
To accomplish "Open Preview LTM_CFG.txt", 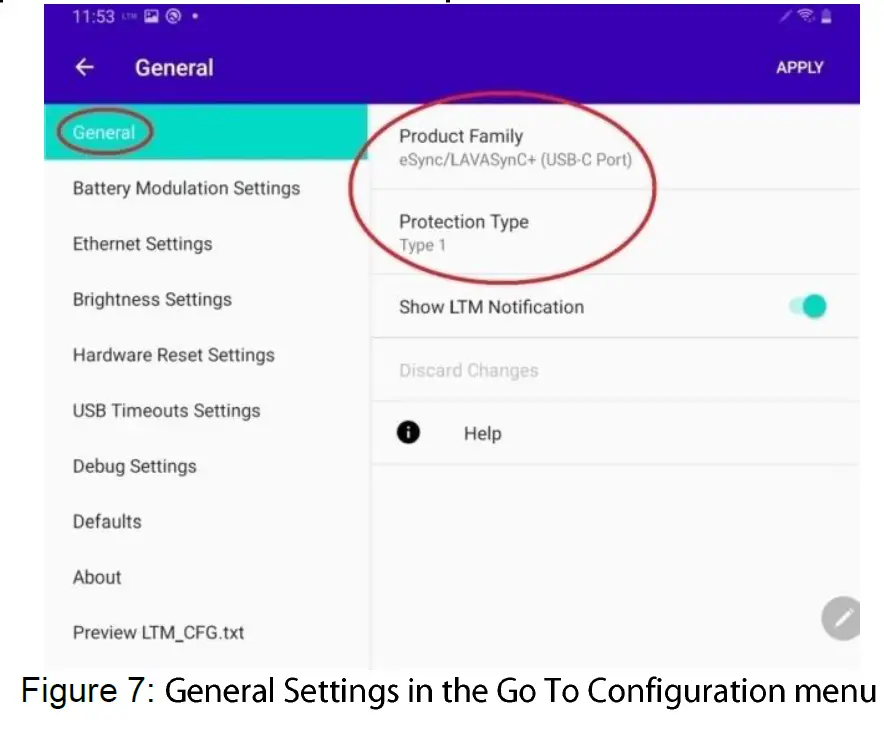I will click(158, 632).
